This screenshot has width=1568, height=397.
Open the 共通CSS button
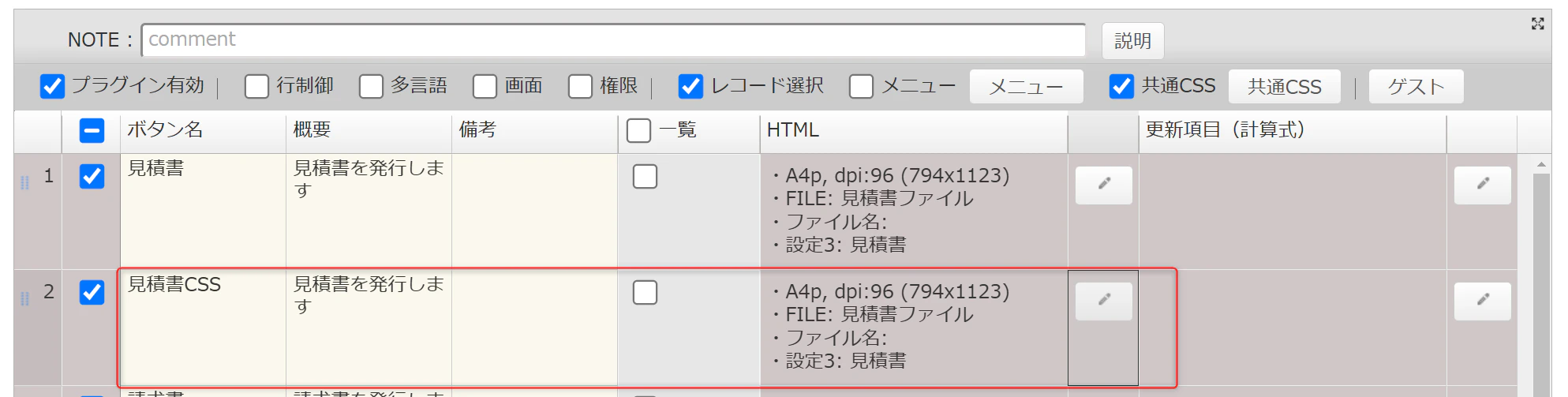[x=1284, y=86]
